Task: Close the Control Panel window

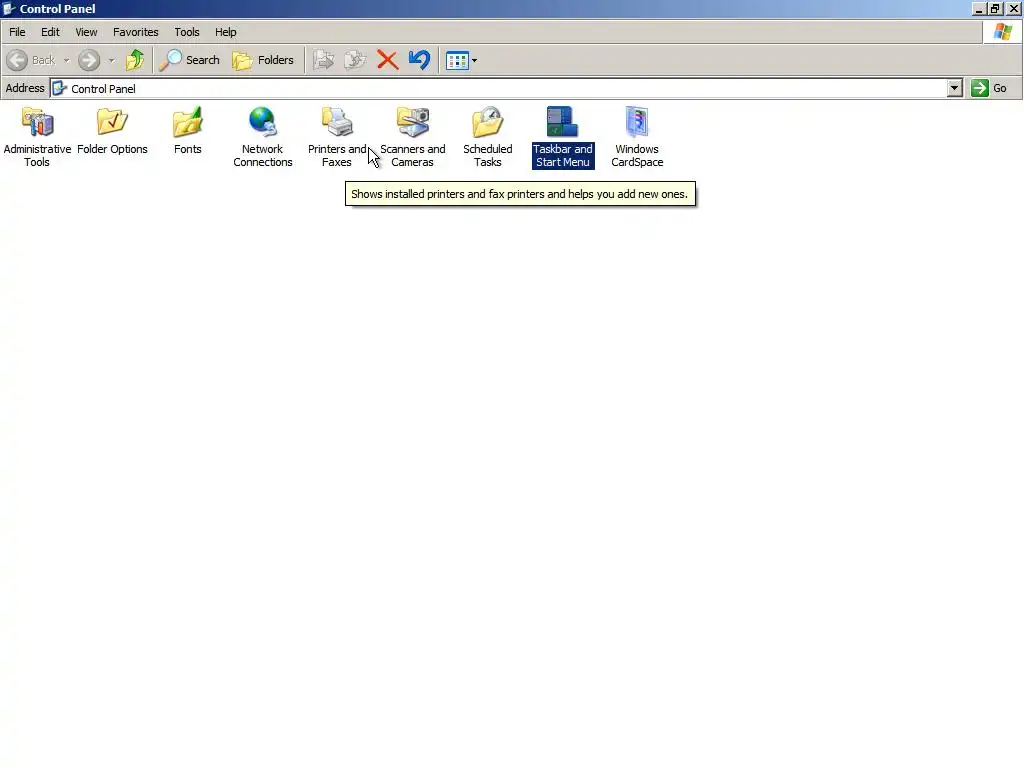Action: (1014, 8)
